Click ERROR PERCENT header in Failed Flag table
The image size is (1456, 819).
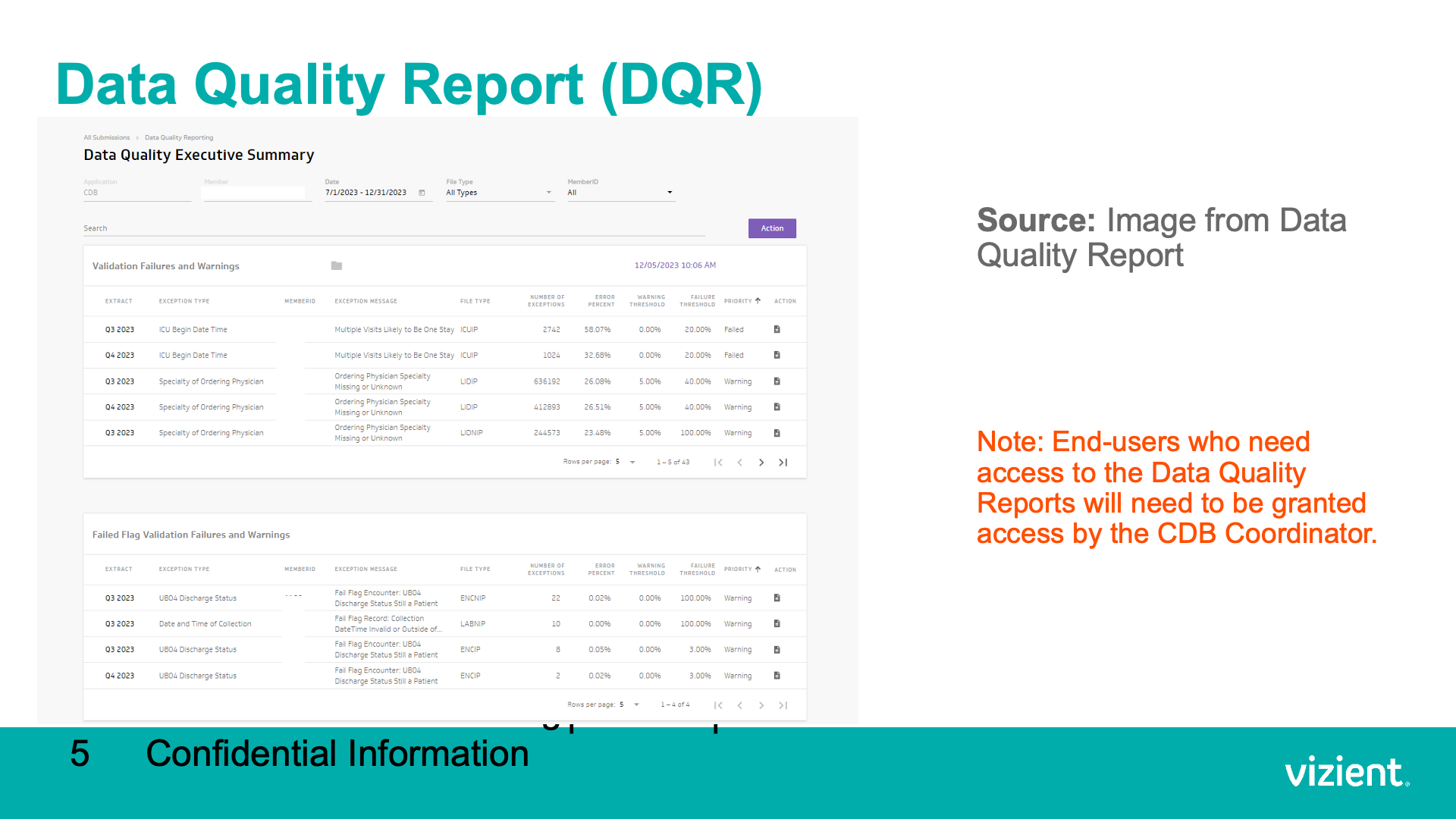point(601,570)
